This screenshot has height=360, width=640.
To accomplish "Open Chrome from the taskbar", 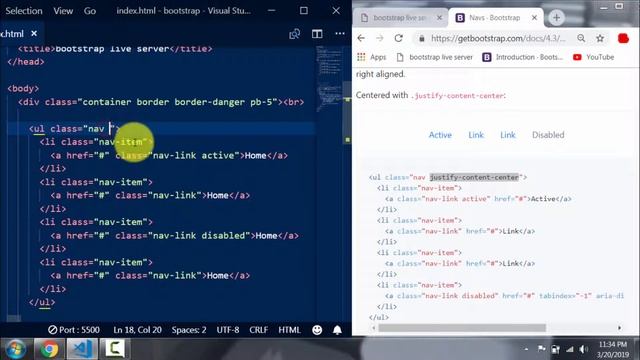I will click(x=49, y=349).
